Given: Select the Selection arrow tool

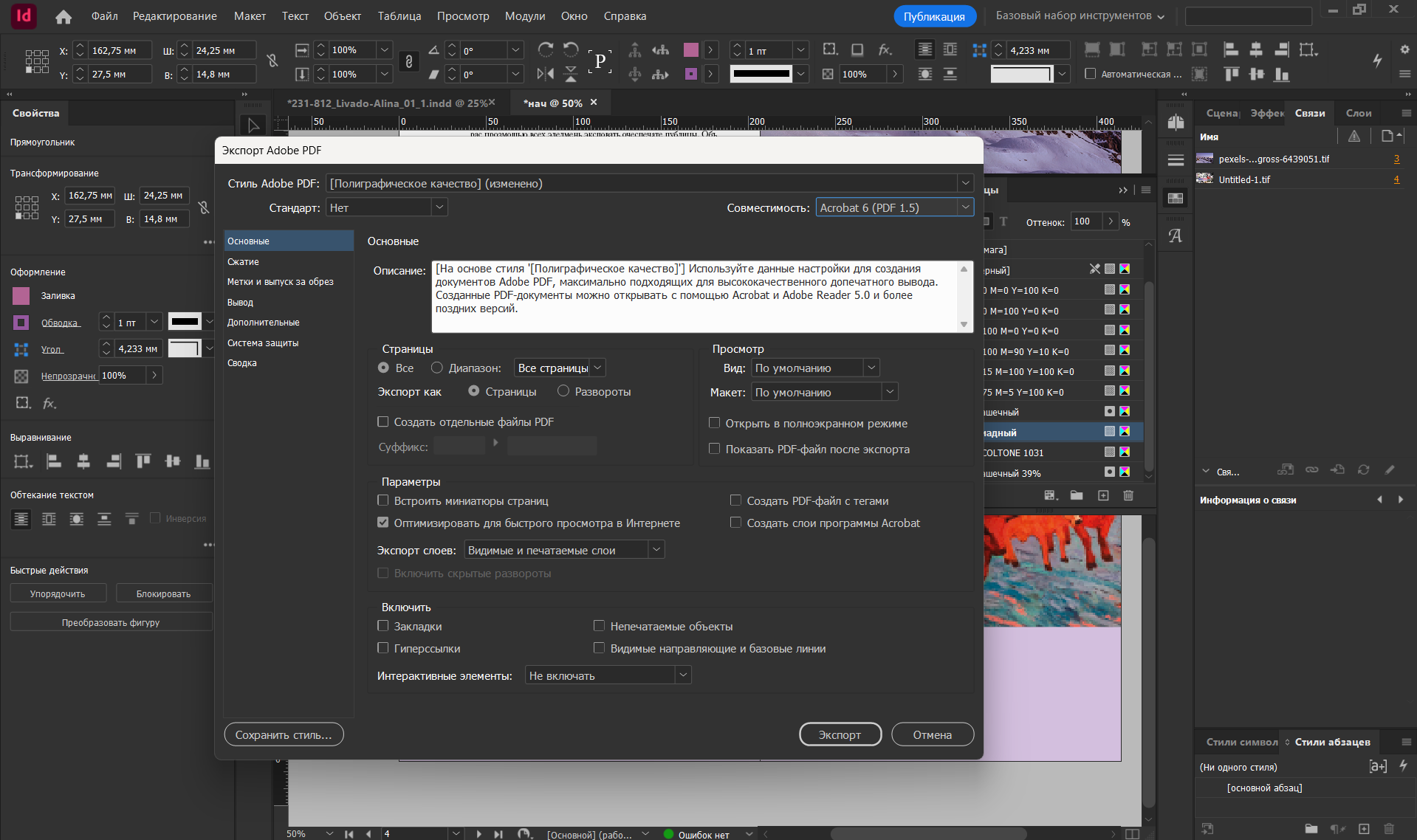Looking at the screenshot, I should [x=253, y=125].
